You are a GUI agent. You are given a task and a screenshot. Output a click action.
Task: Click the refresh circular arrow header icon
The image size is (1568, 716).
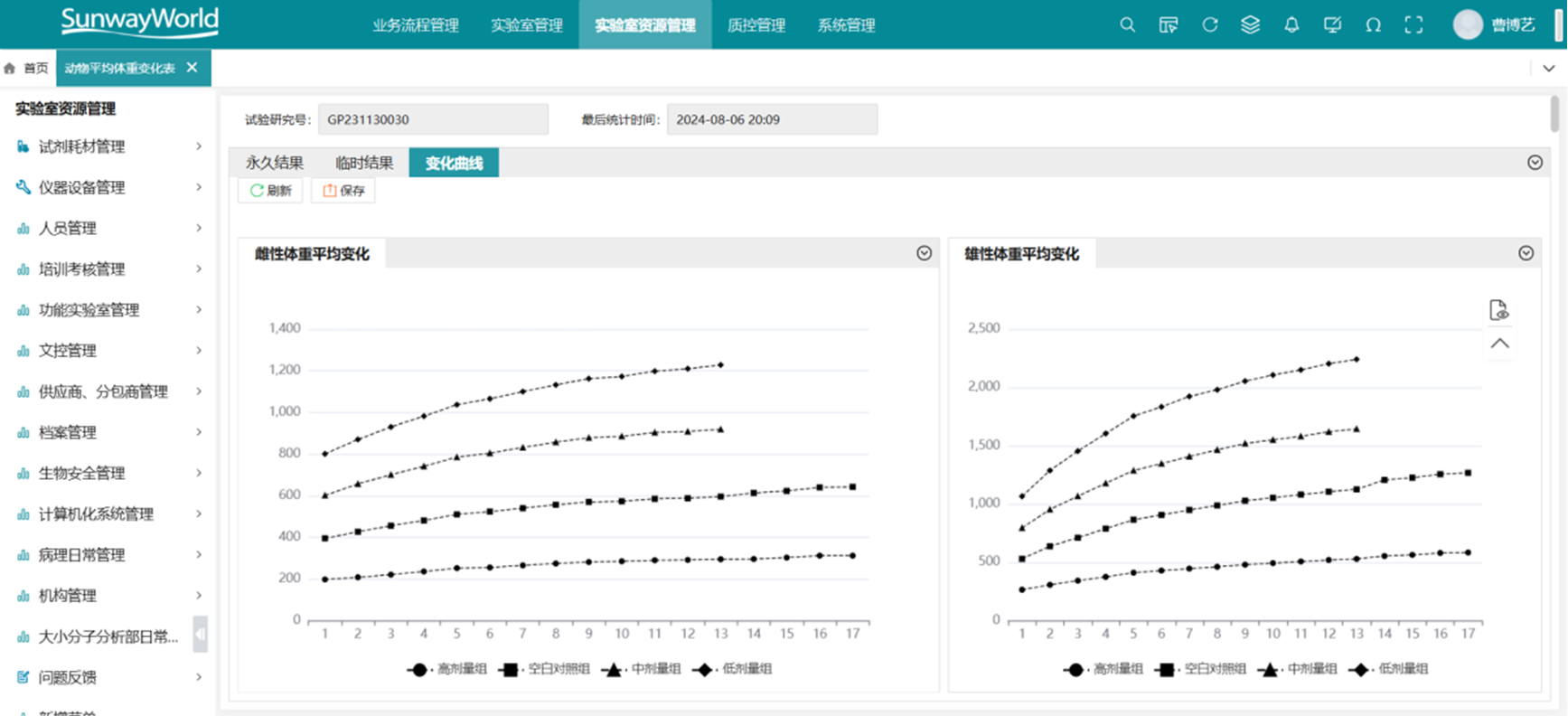1209,25
